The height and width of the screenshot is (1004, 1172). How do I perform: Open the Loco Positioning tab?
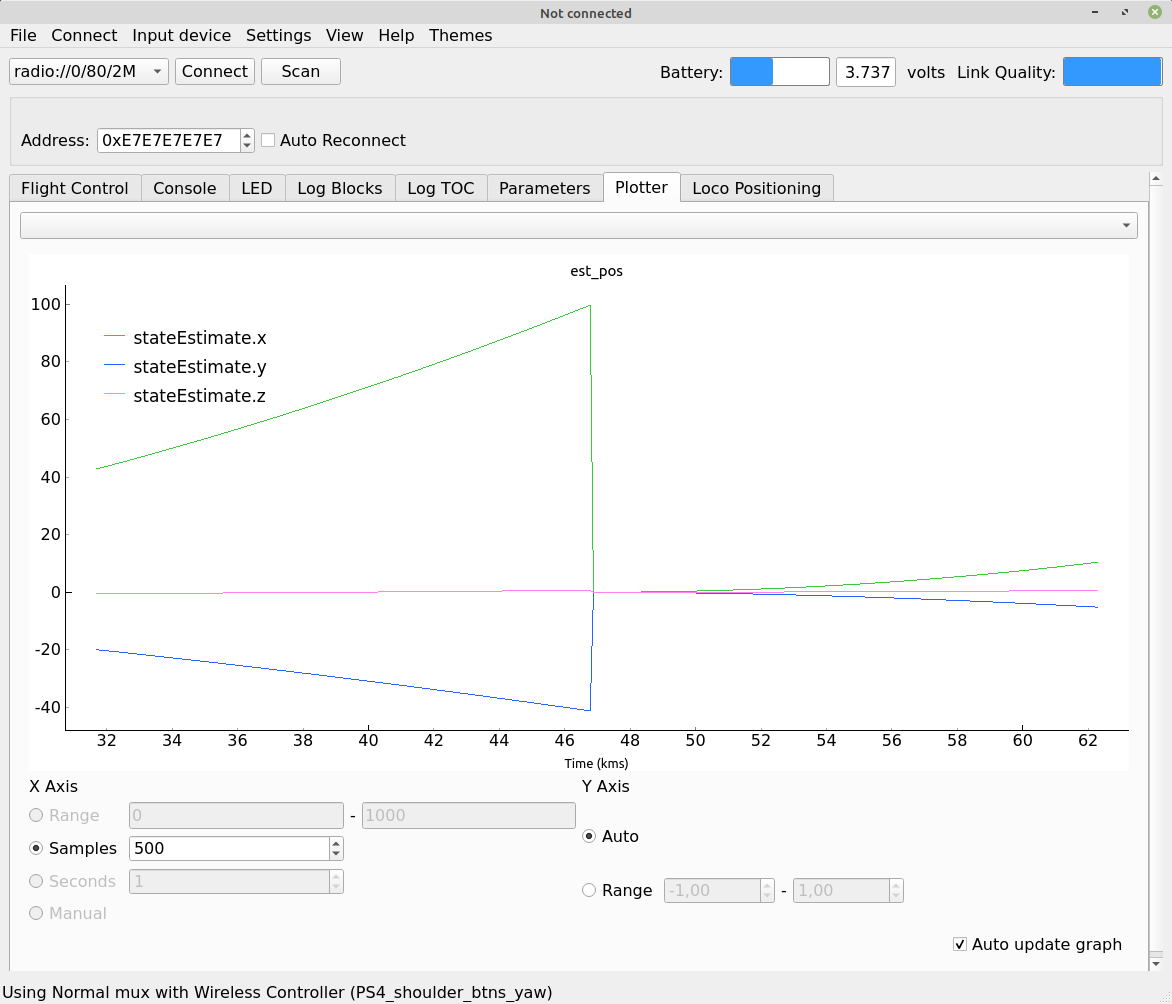click(x=756, y=188)
